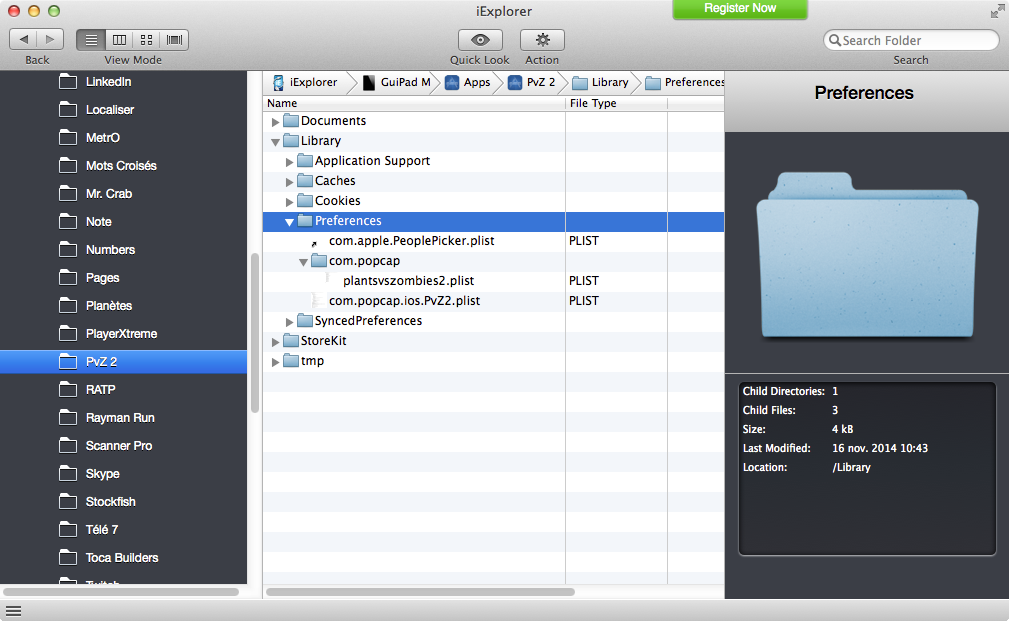Image resolution: width=1009 pixels, height=621 pixels.
Task: Open Toca Builders app in sidebar
Action: (124, 557)
